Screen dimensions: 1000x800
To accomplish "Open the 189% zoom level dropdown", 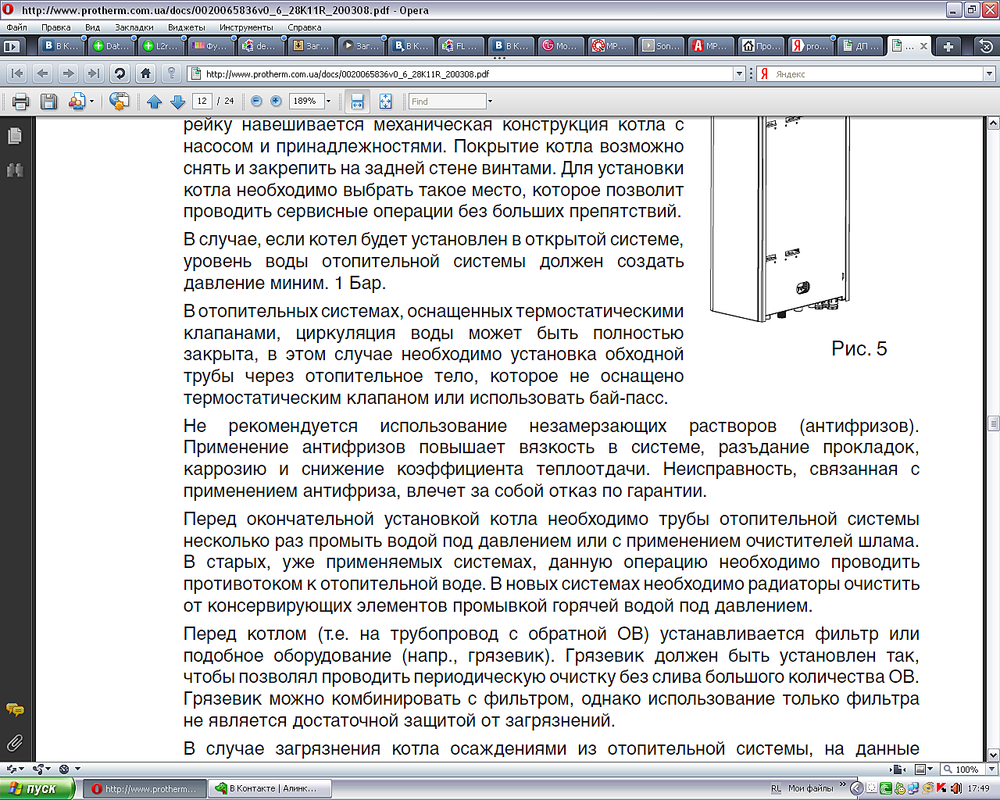I will tap(328, 100).
